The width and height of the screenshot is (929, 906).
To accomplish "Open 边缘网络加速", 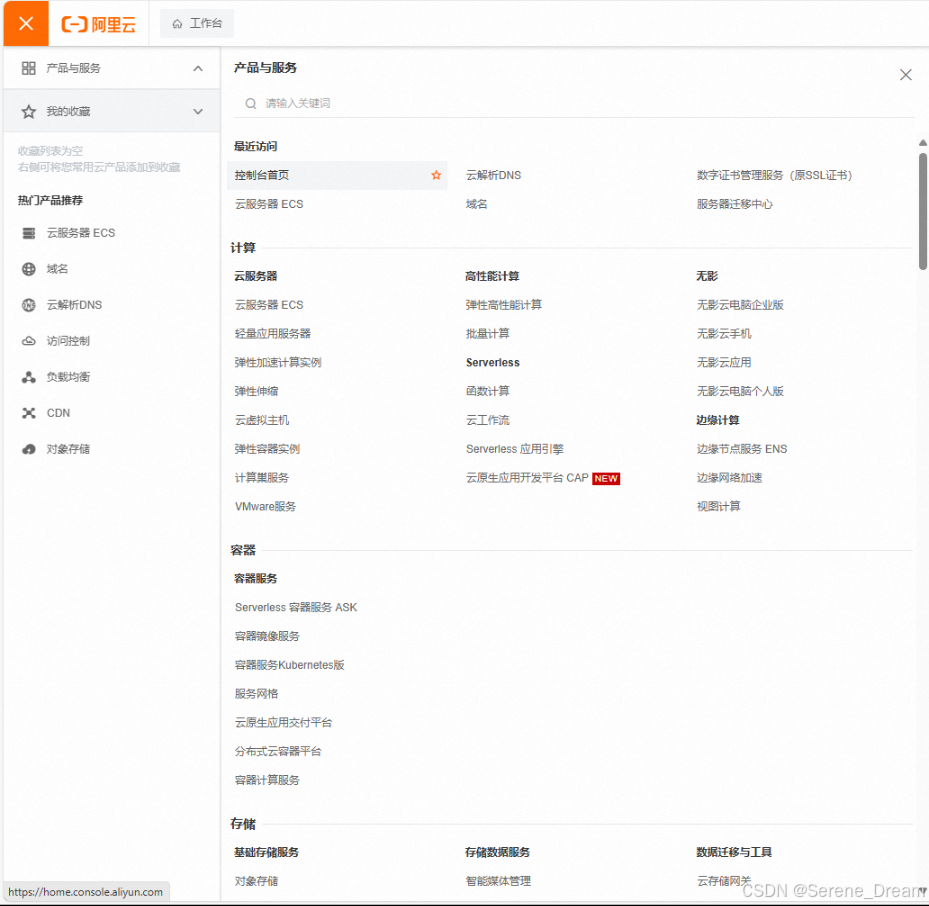I will tap(729, 478).
